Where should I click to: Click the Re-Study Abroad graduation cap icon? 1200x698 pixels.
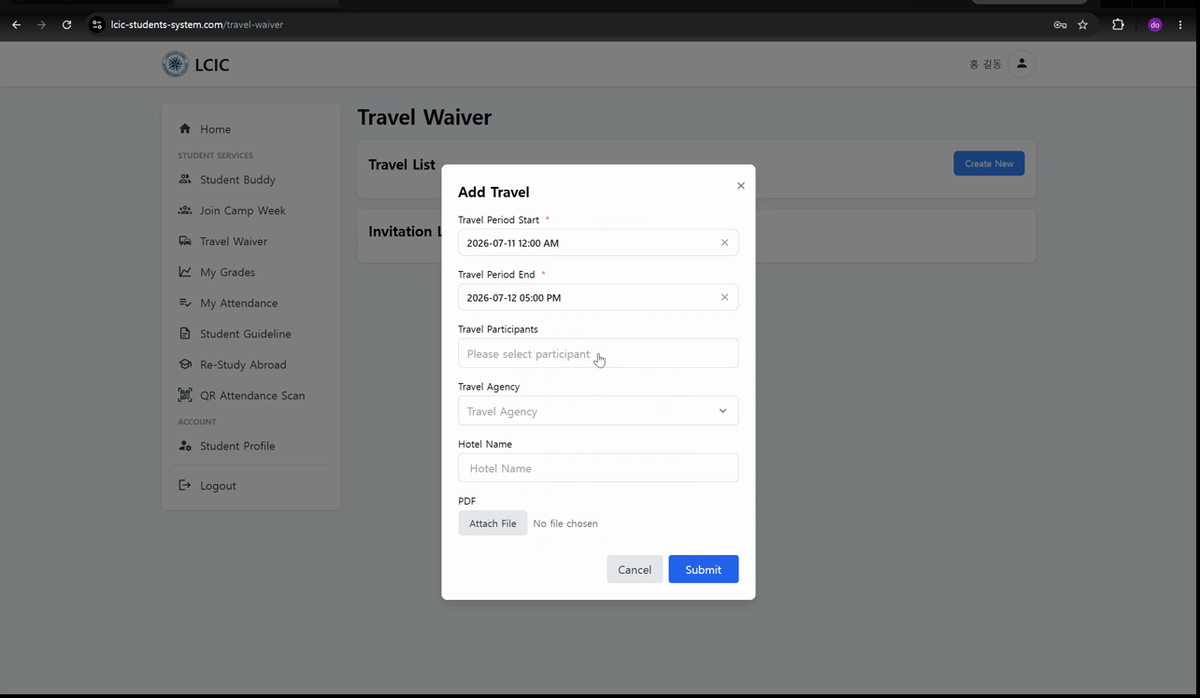point(185,365)
